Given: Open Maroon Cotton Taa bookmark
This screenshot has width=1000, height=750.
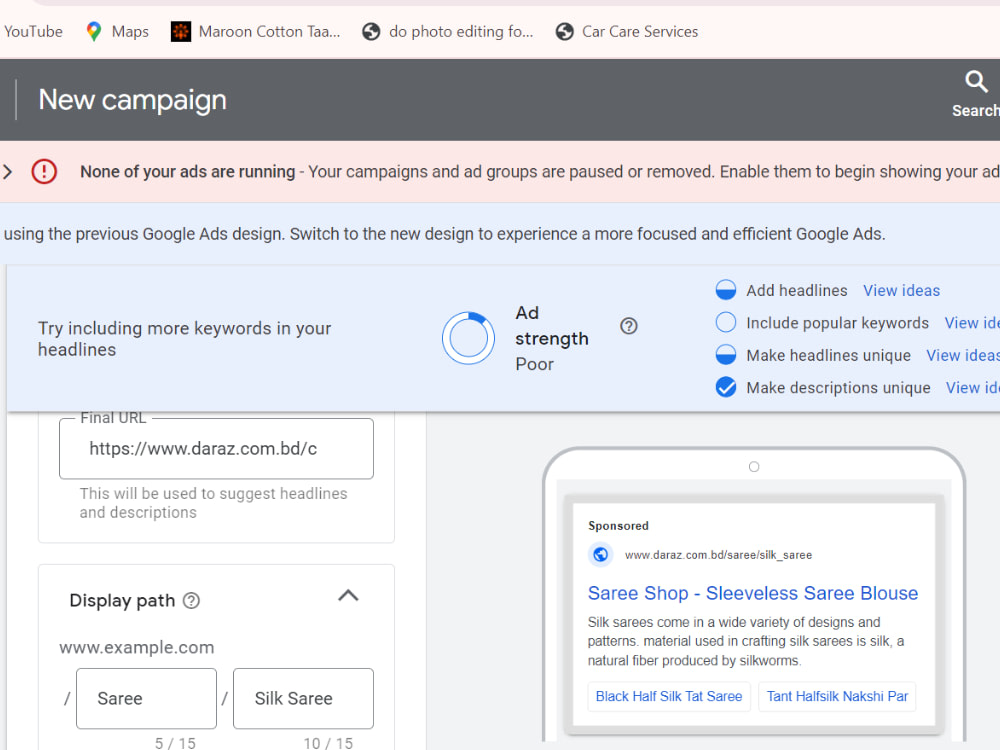Looking at the screenshot, I should [x=256, y=31].
